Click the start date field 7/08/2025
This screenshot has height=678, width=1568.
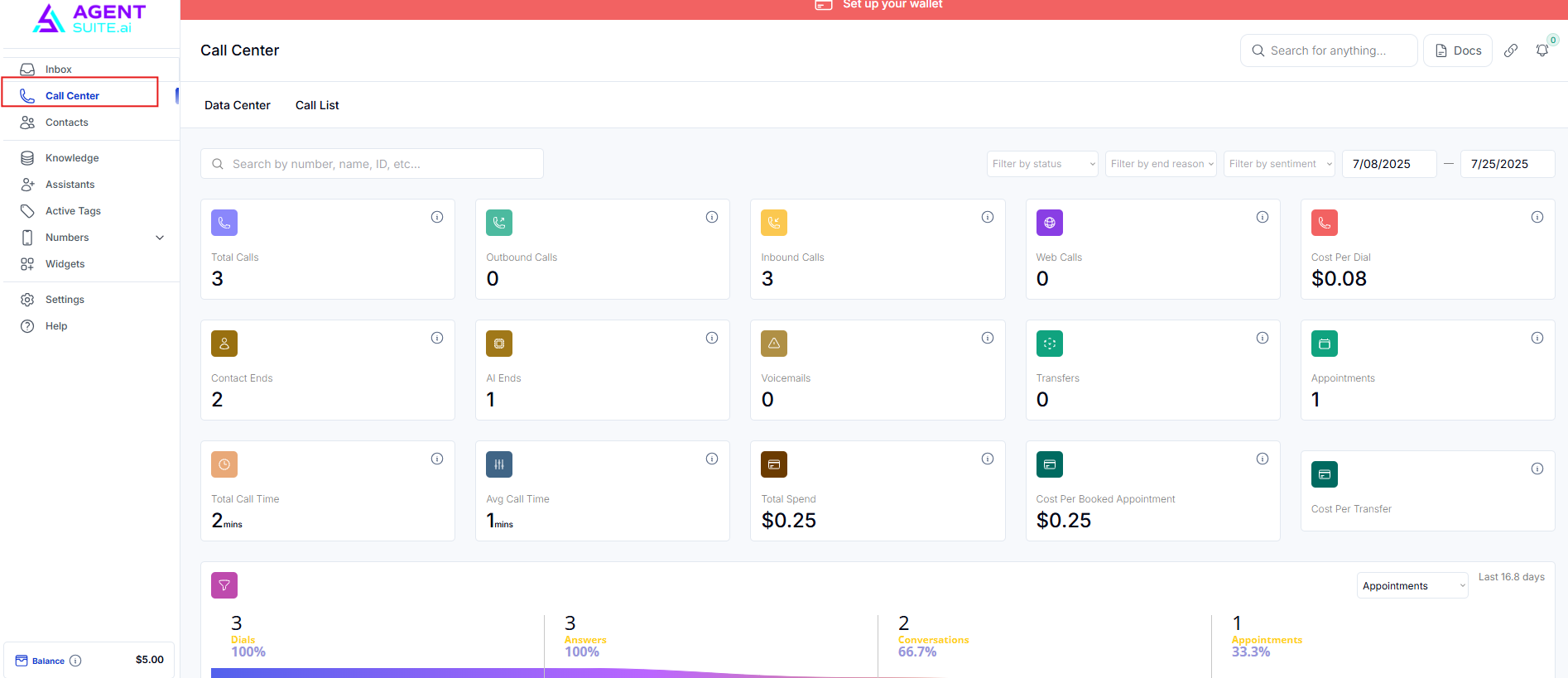point(1389,164)
